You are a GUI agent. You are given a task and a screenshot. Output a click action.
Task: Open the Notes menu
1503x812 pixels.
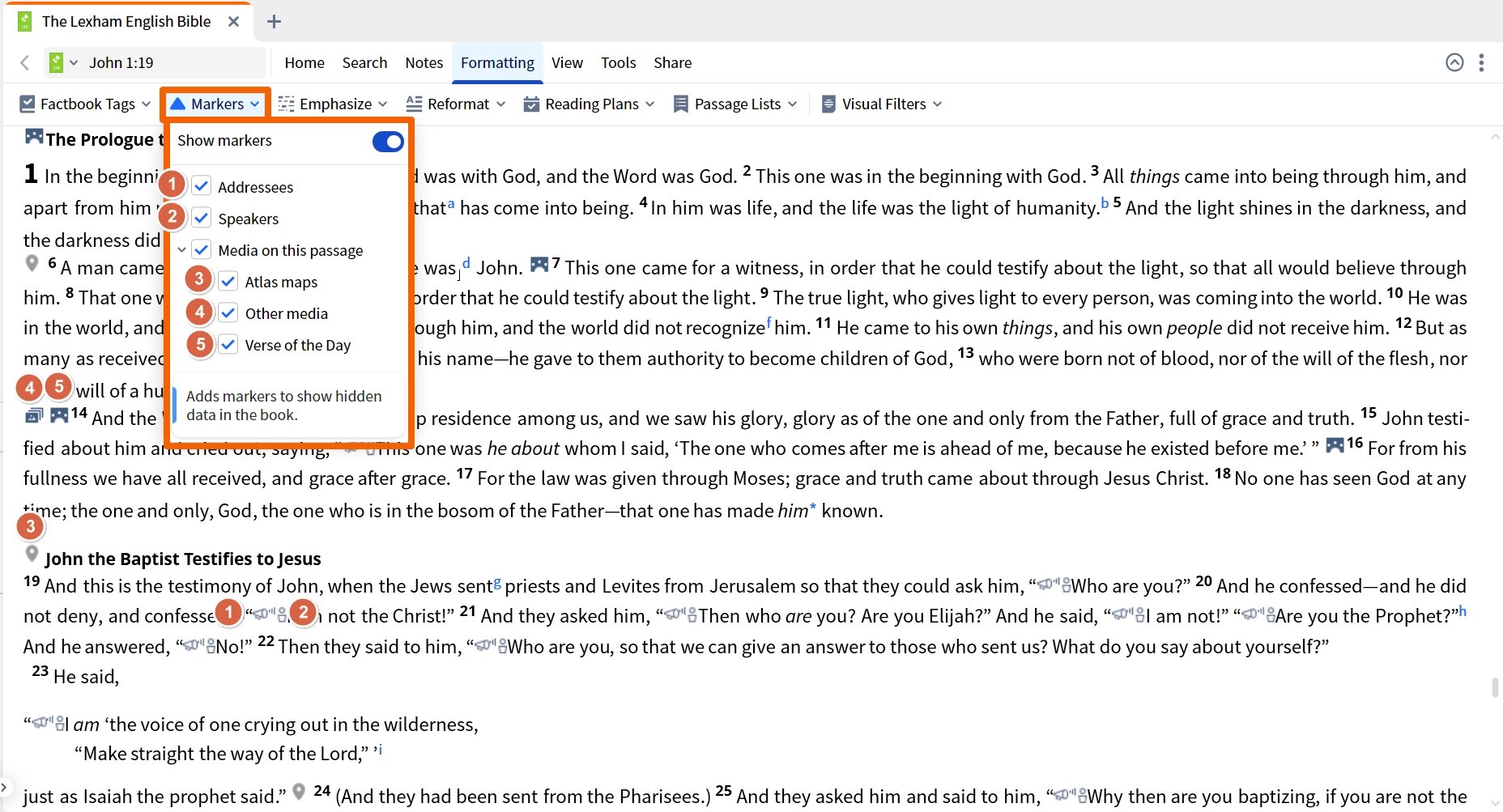pos(424,62)
